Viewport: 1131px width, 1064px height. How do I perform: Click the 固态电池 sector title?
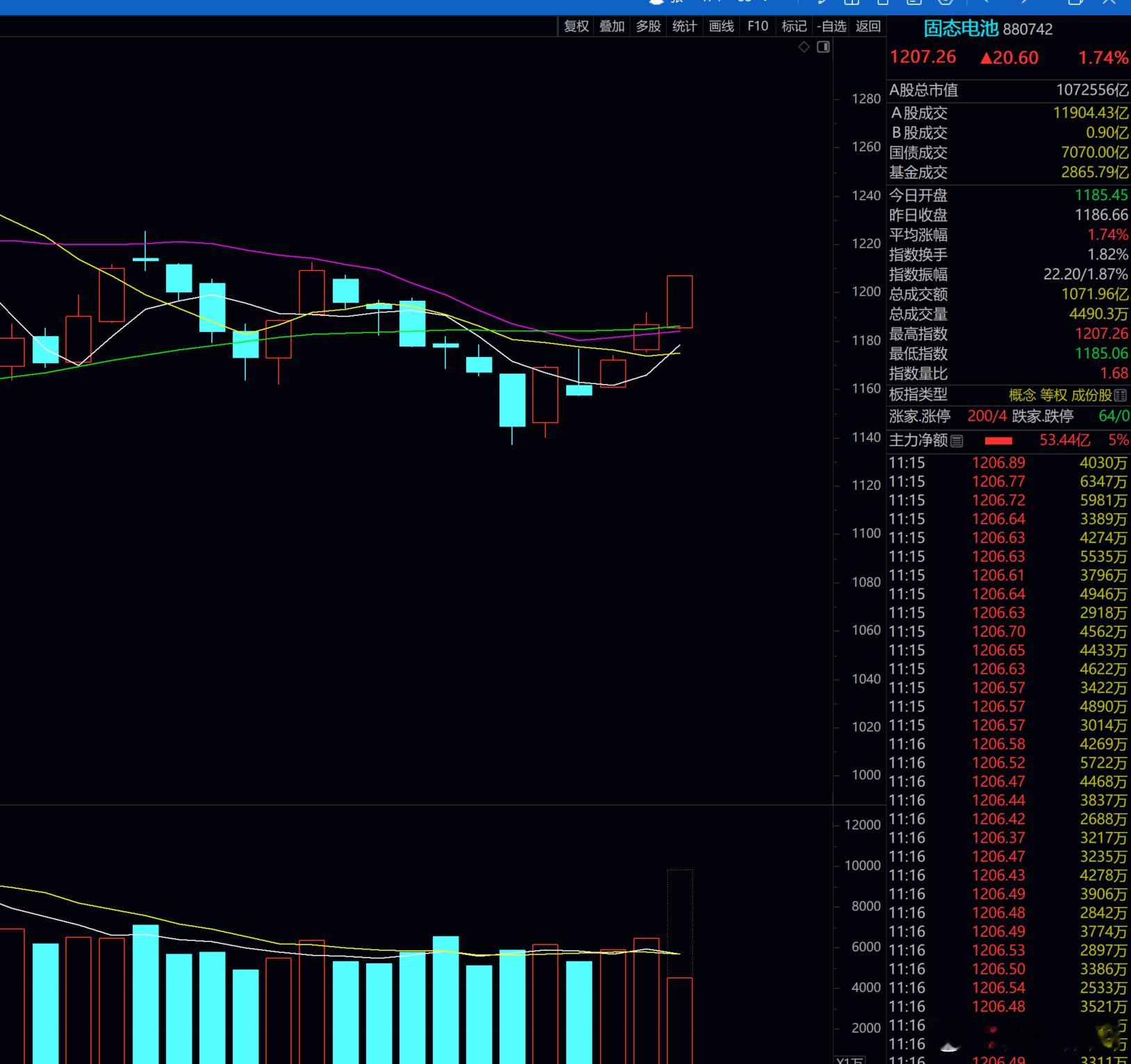pos(961,28)
